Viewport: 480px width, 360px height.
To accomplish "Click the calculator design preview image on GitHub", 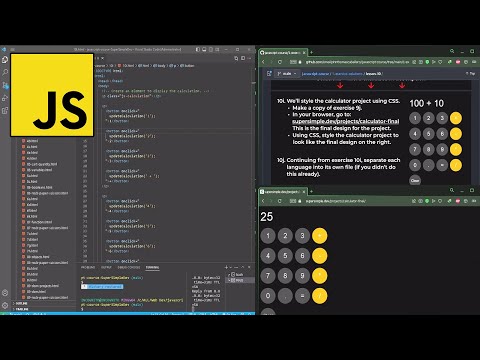I will [435, 142].
